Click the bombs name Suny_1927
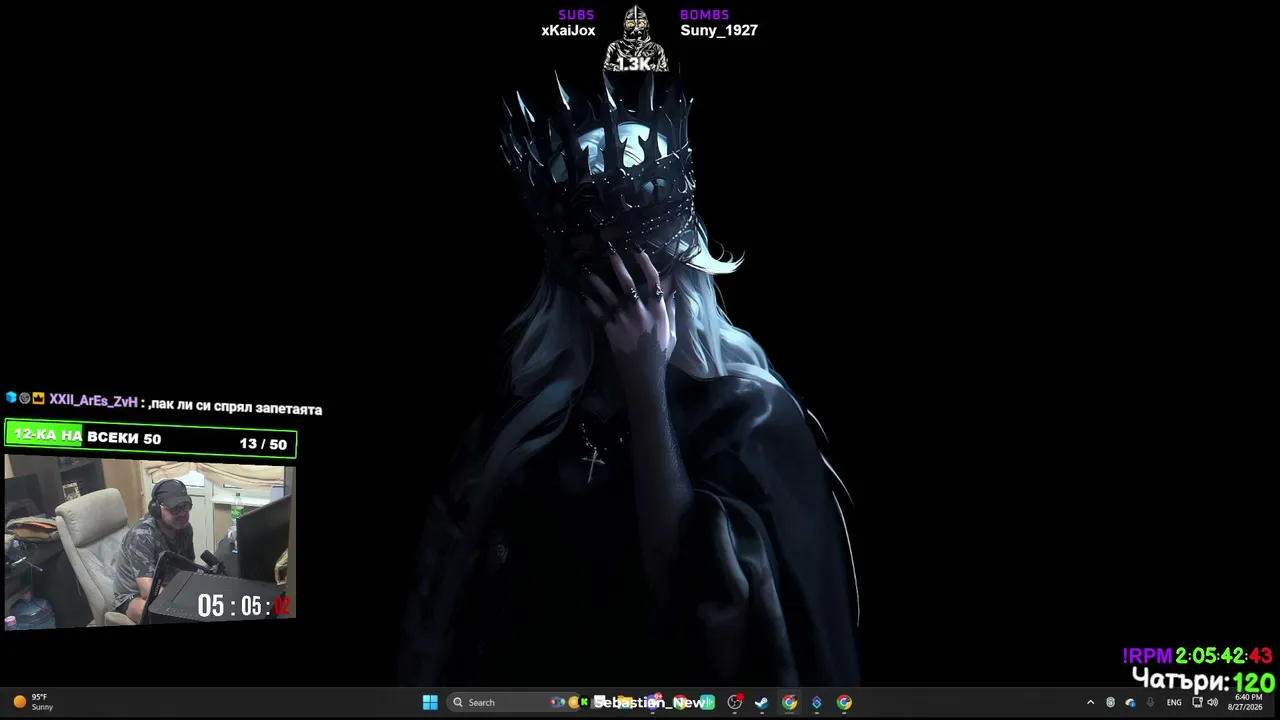This screenshot has height=720, width=1280. (719, 31)
